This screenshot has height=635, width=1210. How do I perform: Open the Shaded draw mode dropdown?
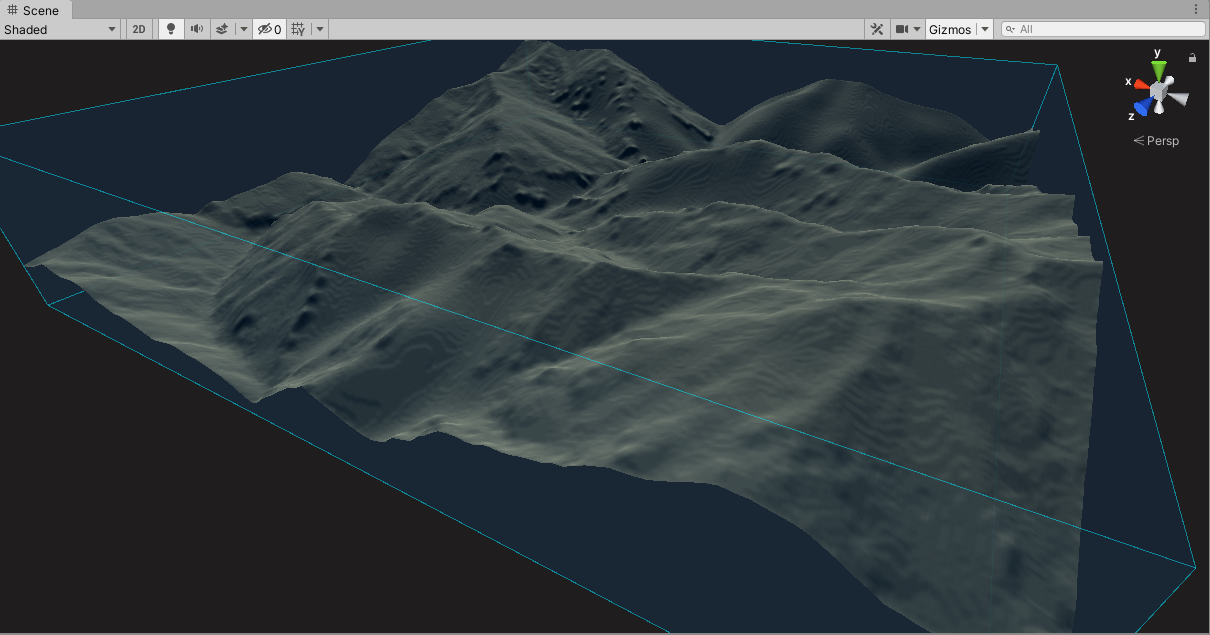[60, 29]
